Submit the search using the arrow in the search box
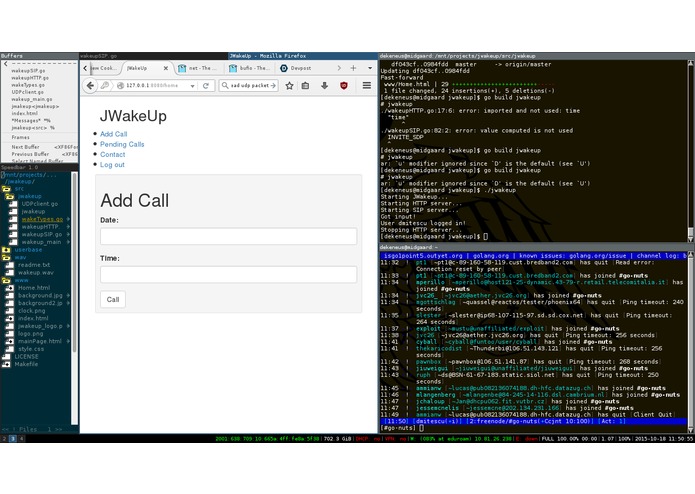The width and height of the screenshot is (695, 494). [x=273, y=86]
